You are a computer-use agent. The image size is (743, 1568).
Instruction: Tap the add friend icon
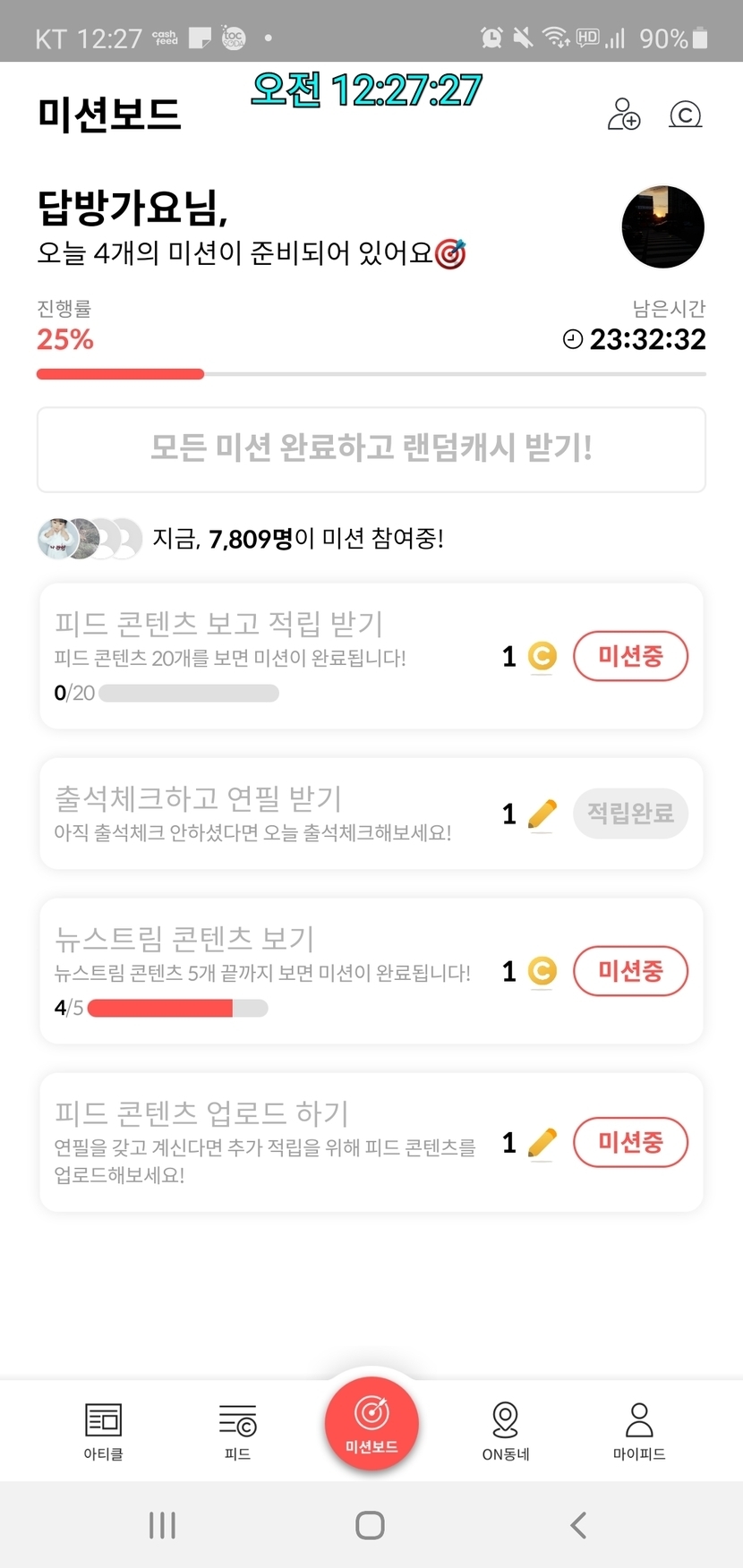coord(624,115)
